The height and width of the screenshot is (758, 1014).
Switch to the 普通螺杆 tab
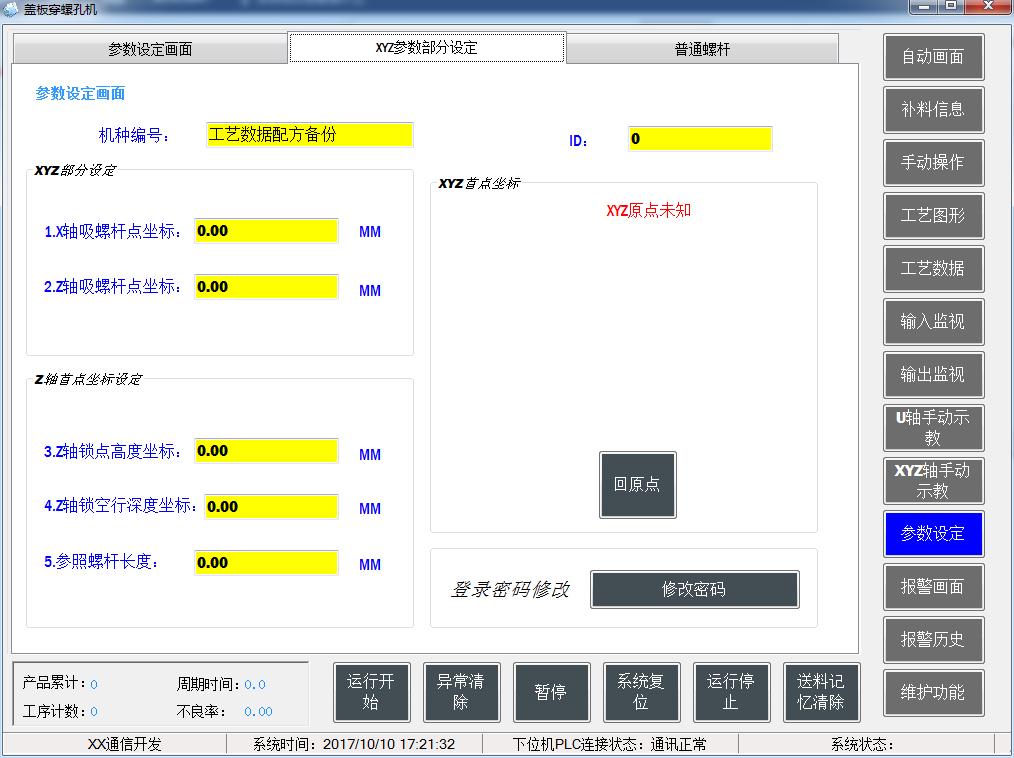(x=701, y=46)
